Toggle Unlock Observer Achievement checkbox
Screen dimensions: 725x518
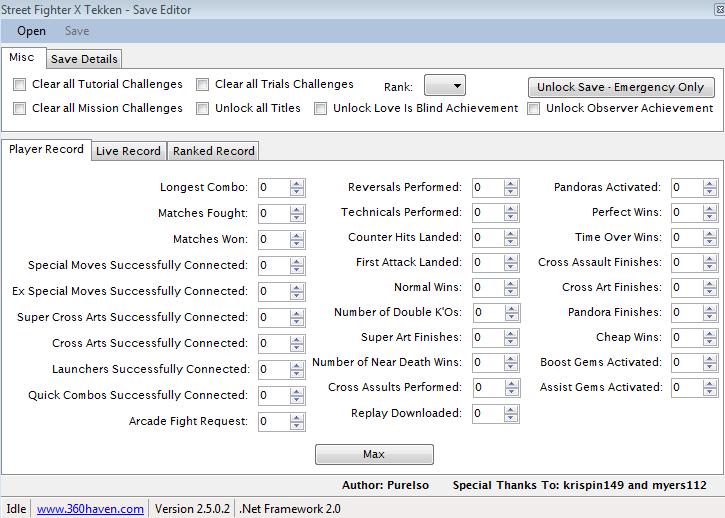(534, 109)
